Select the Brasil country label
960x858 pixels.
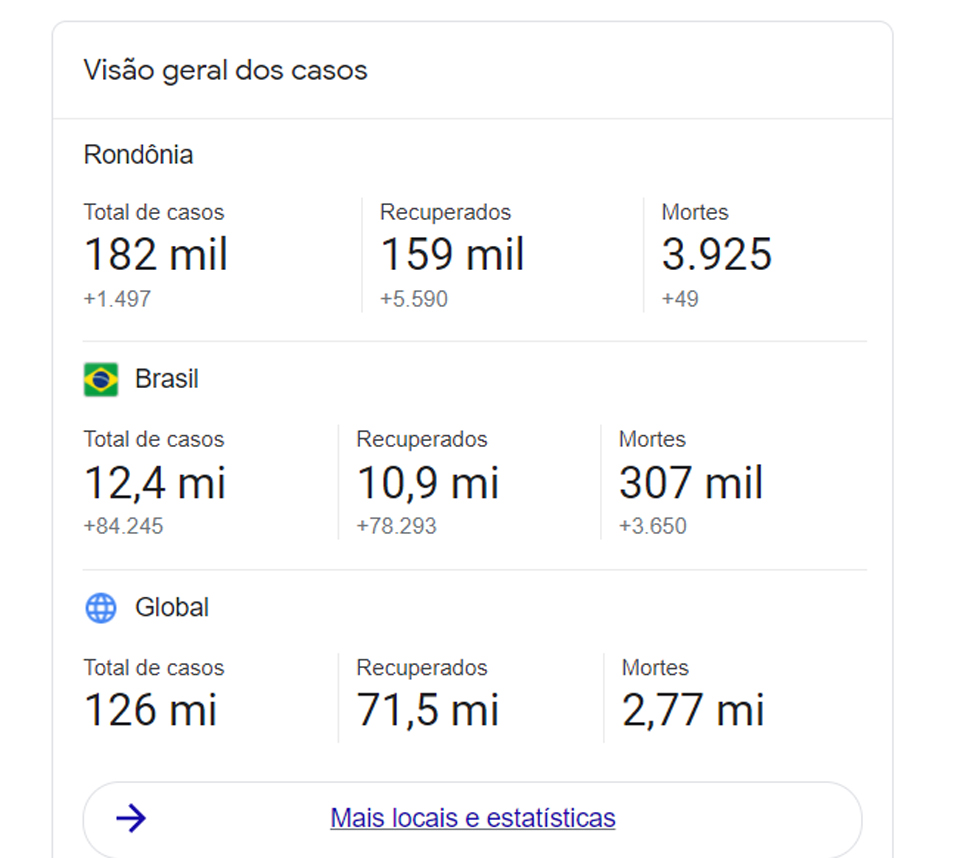tap(166, 380)
